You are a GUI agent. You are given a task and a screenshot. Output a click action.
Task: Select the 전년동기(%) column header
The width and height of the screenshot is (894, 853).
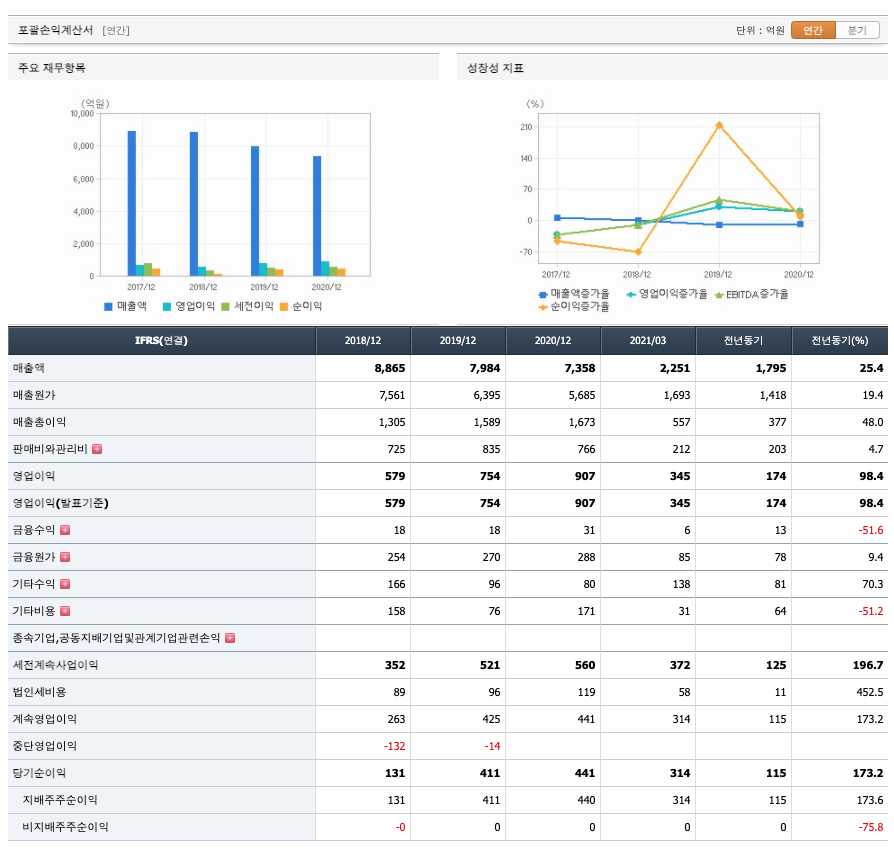[840, 340]
